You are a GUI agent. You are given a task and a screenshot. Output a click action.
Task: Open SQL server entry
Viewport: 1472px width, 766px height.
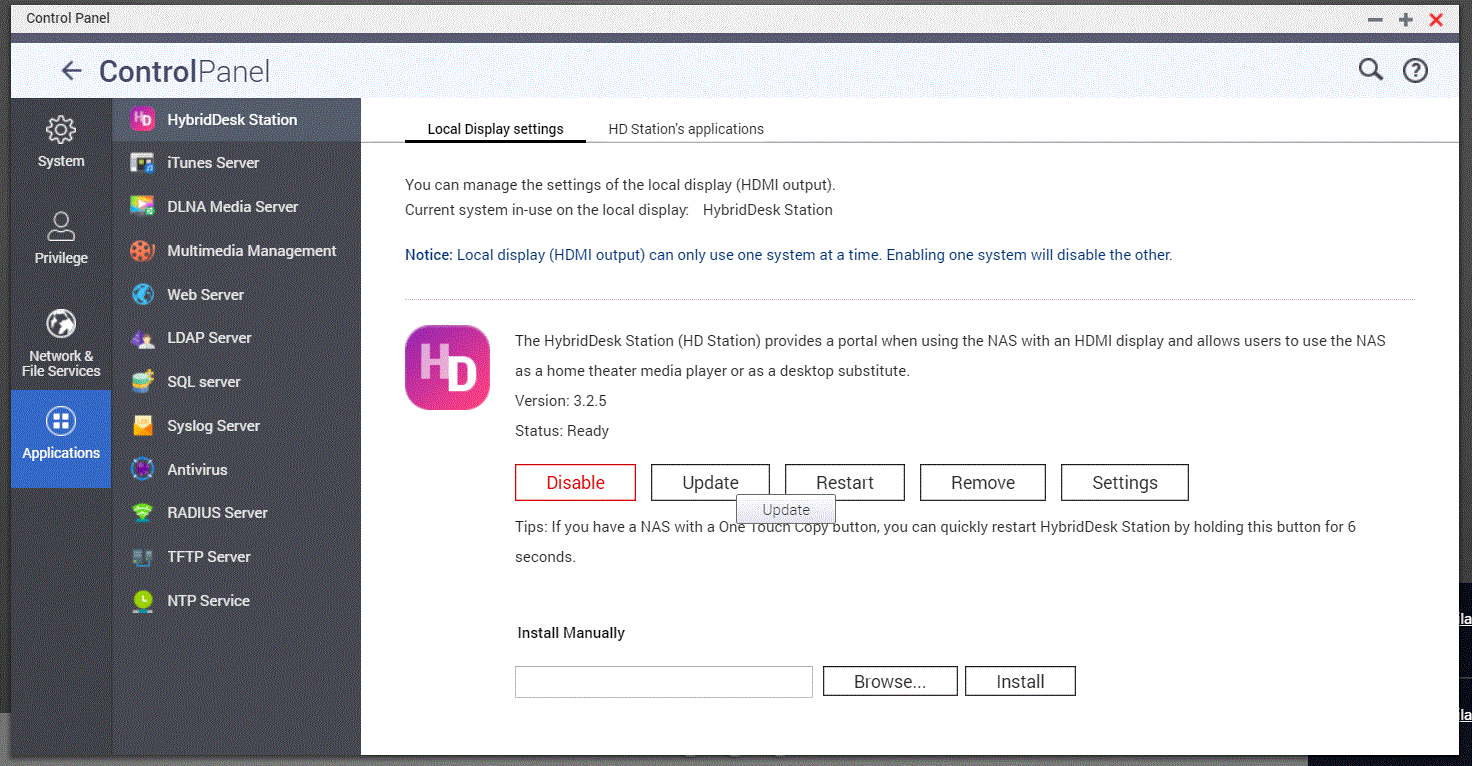pos(236,382)
